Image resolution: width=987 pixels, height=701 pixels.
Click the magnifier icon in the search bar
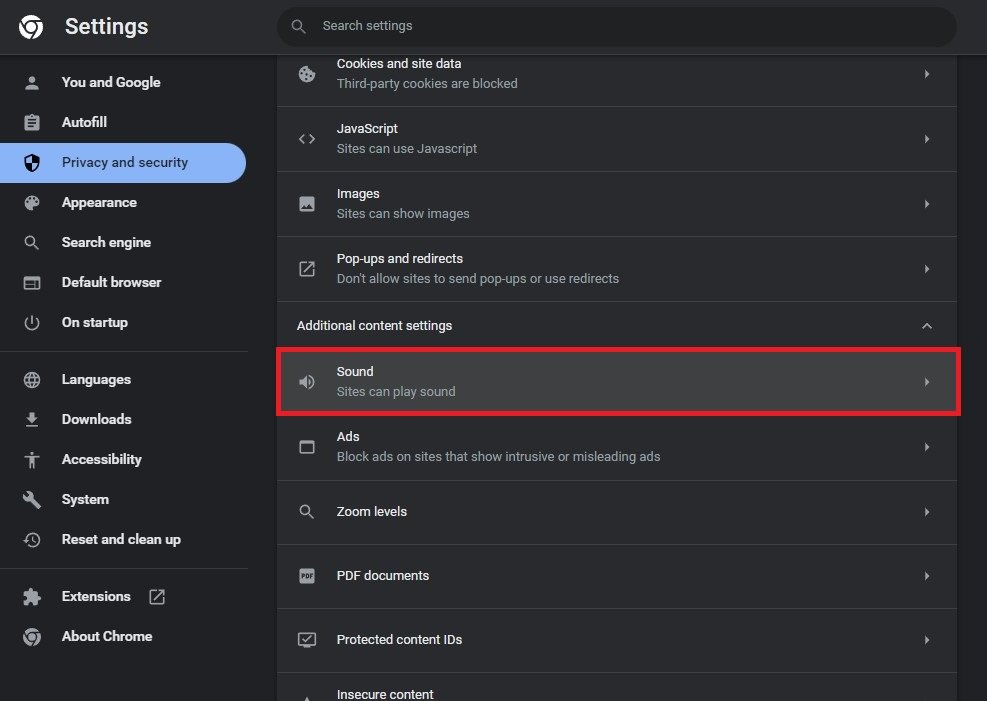pyautogui.click(x=298, y=26)
